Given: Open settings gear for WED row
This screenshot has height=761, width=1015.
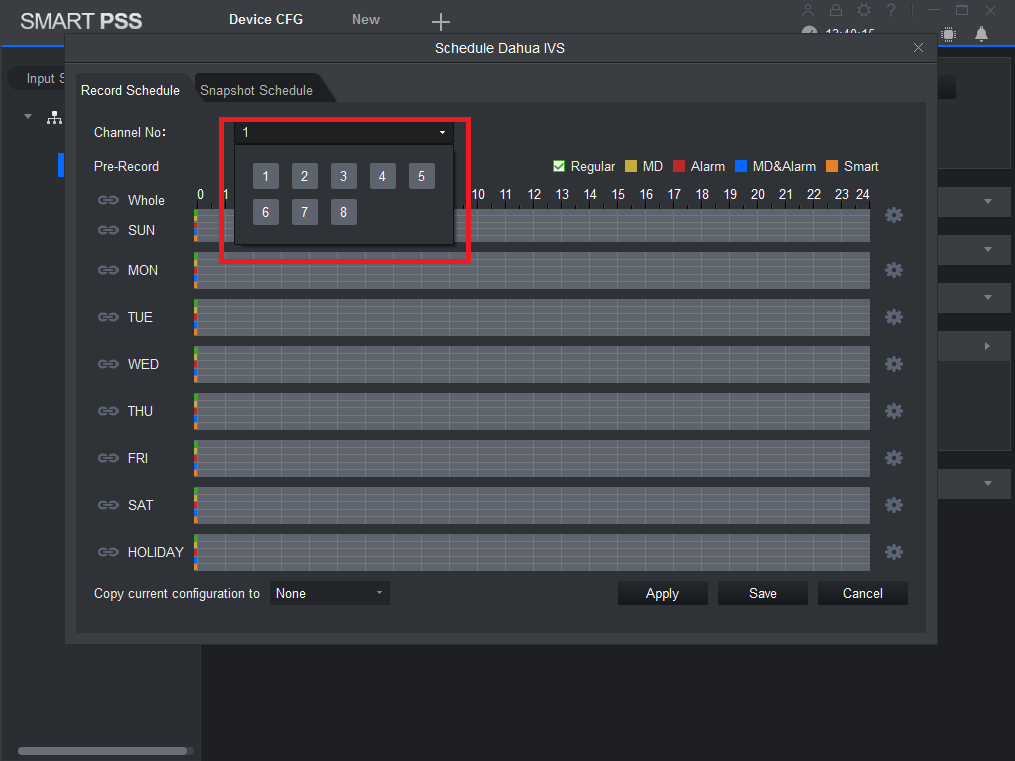Looking at the screenshot, I should tap(893, 364).
